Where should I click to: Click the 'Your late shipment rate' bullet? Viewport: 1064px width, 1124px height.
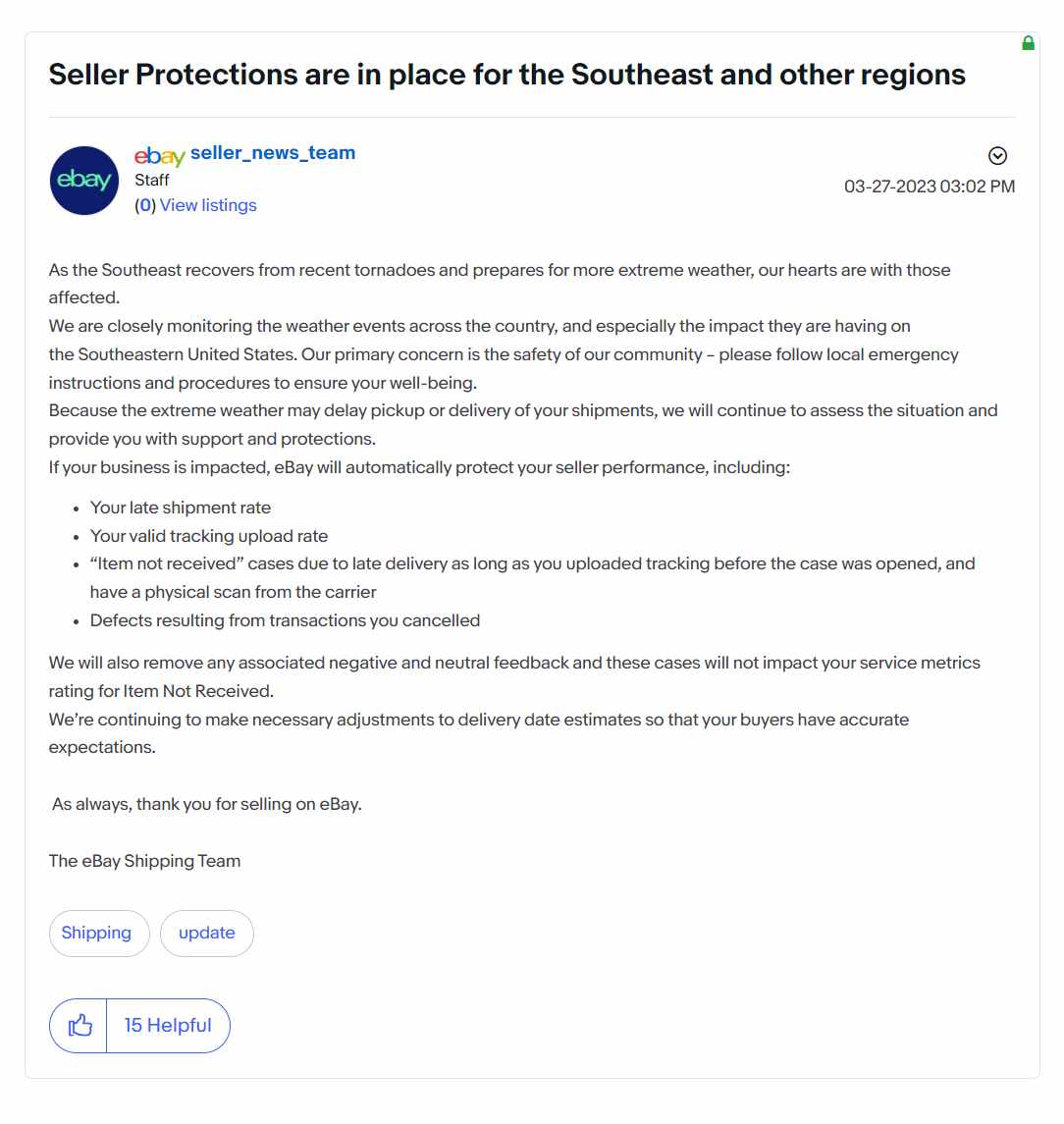181,508
